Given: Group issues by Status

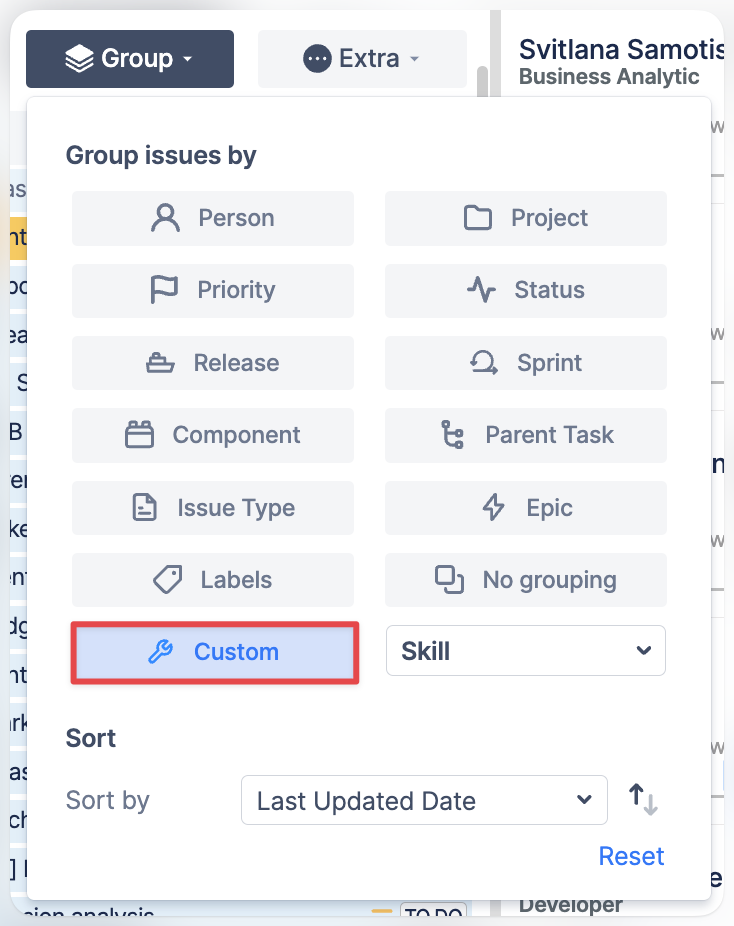Looking at the screenshot, I should coord(526,290).
